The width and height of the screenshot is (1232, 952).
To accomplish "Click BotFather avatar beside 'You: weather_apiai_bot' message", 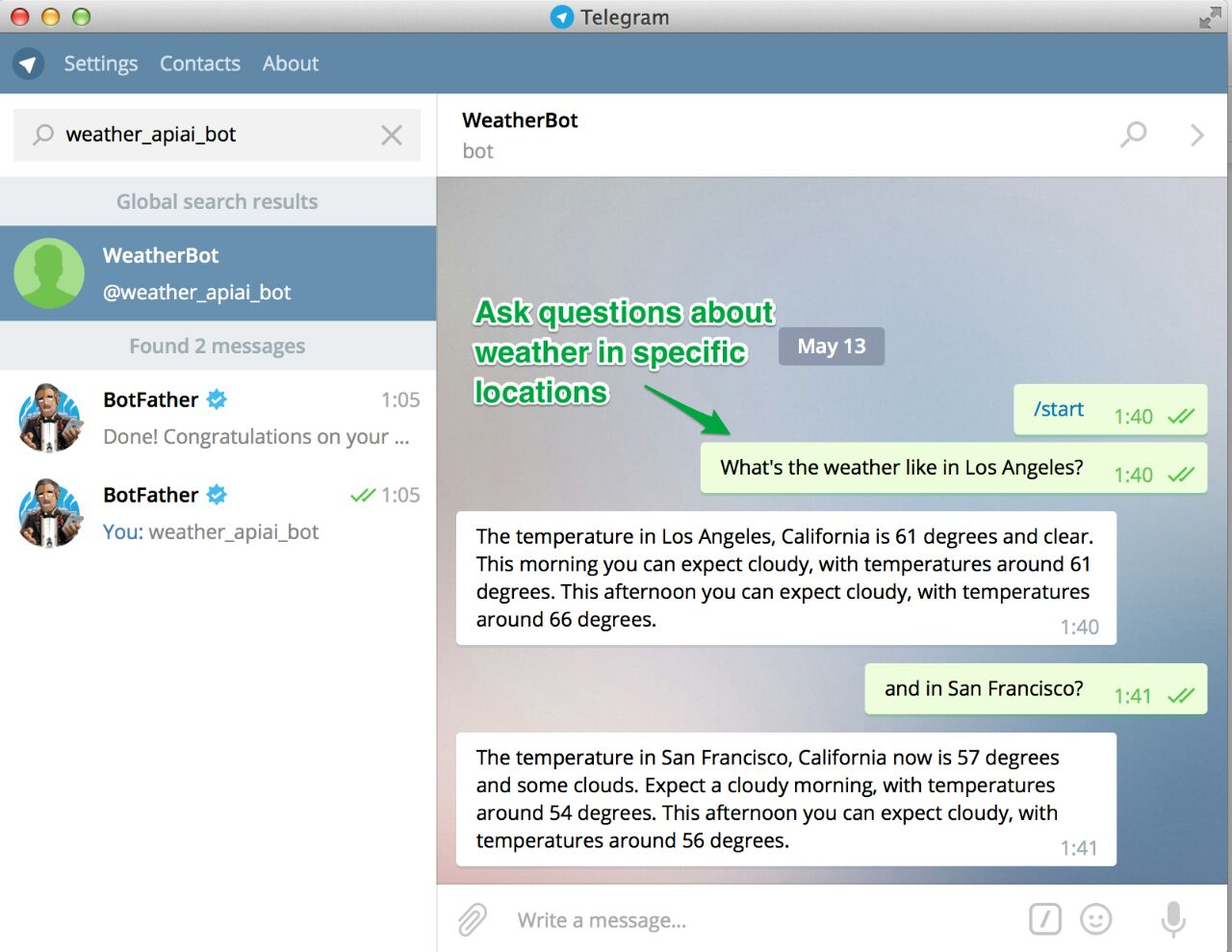I will click(50, 513).
